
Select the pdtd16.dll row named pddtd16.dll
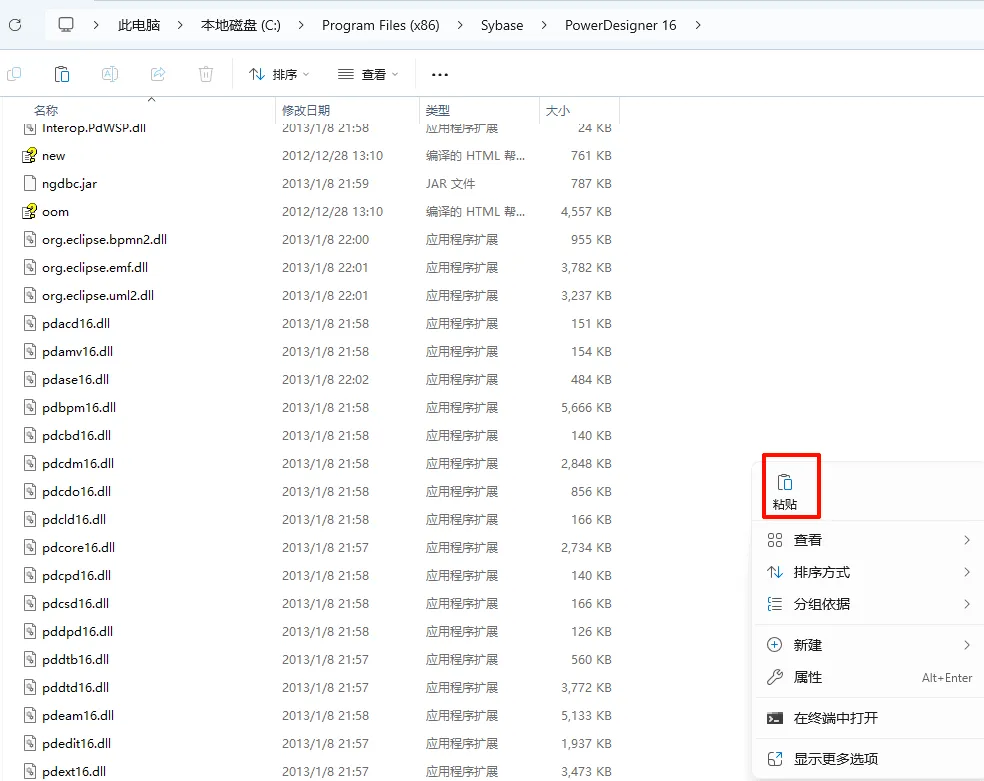318,688
